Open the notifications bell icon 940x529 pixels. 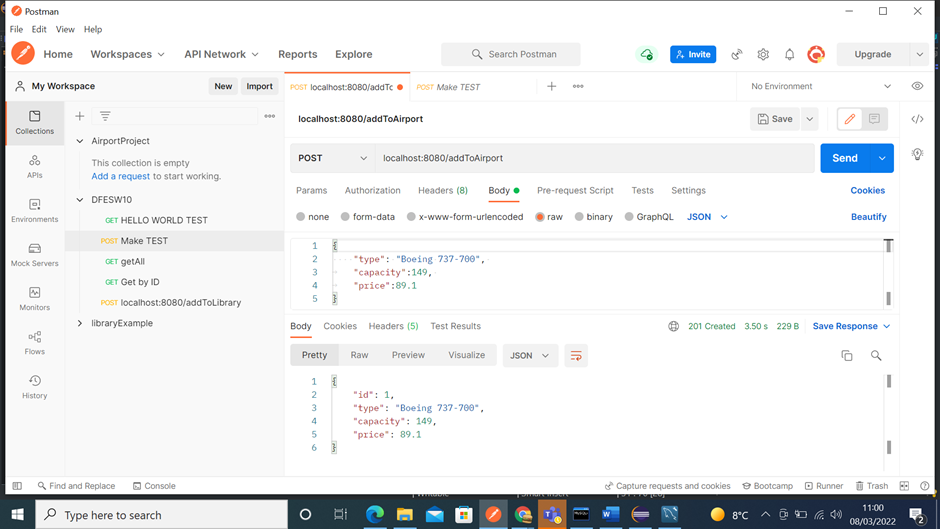(790, 55)
